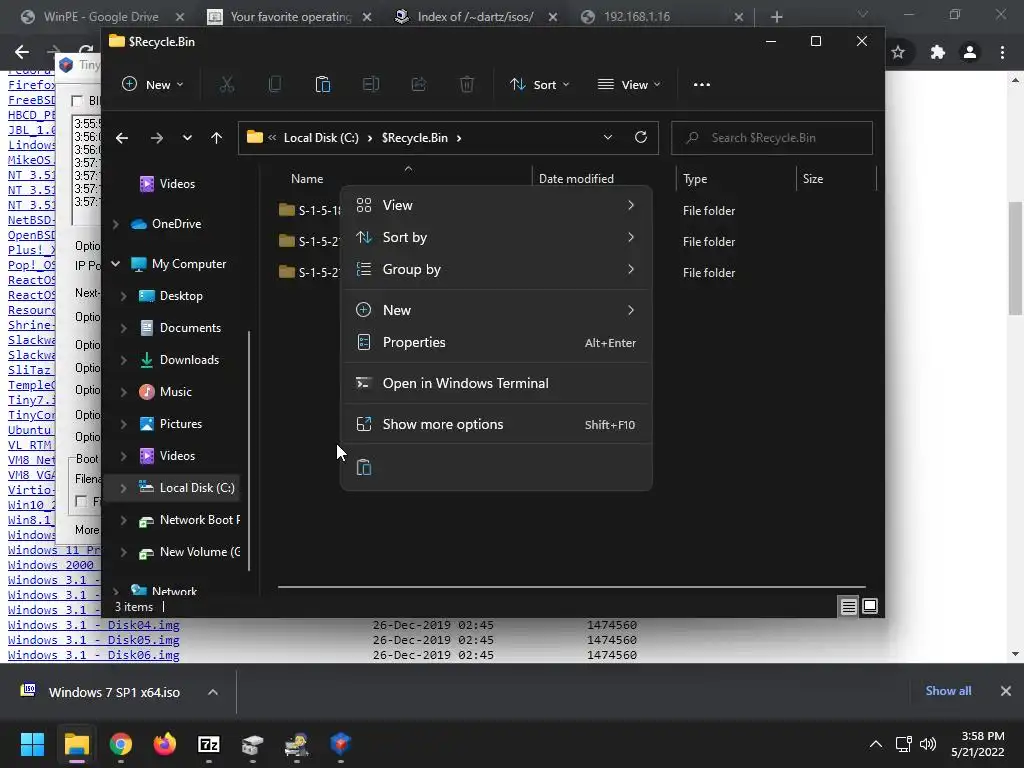Switch to 192.168.1.16 browser tab
This screenshot has width=1024, height=768.
tap(662, 16)
